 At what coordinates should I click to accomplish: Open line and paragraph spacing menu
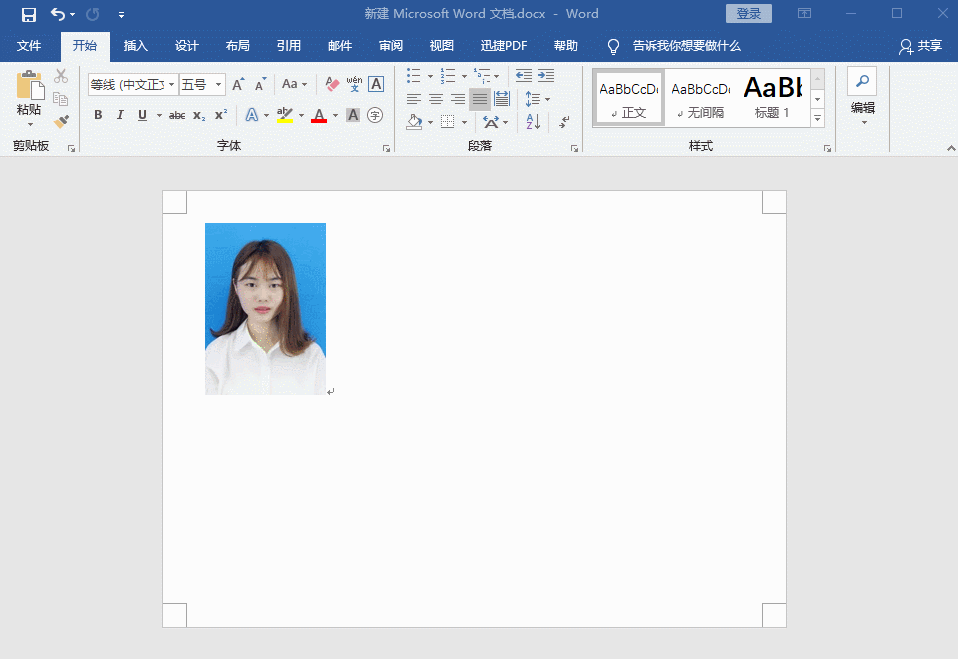536,98
